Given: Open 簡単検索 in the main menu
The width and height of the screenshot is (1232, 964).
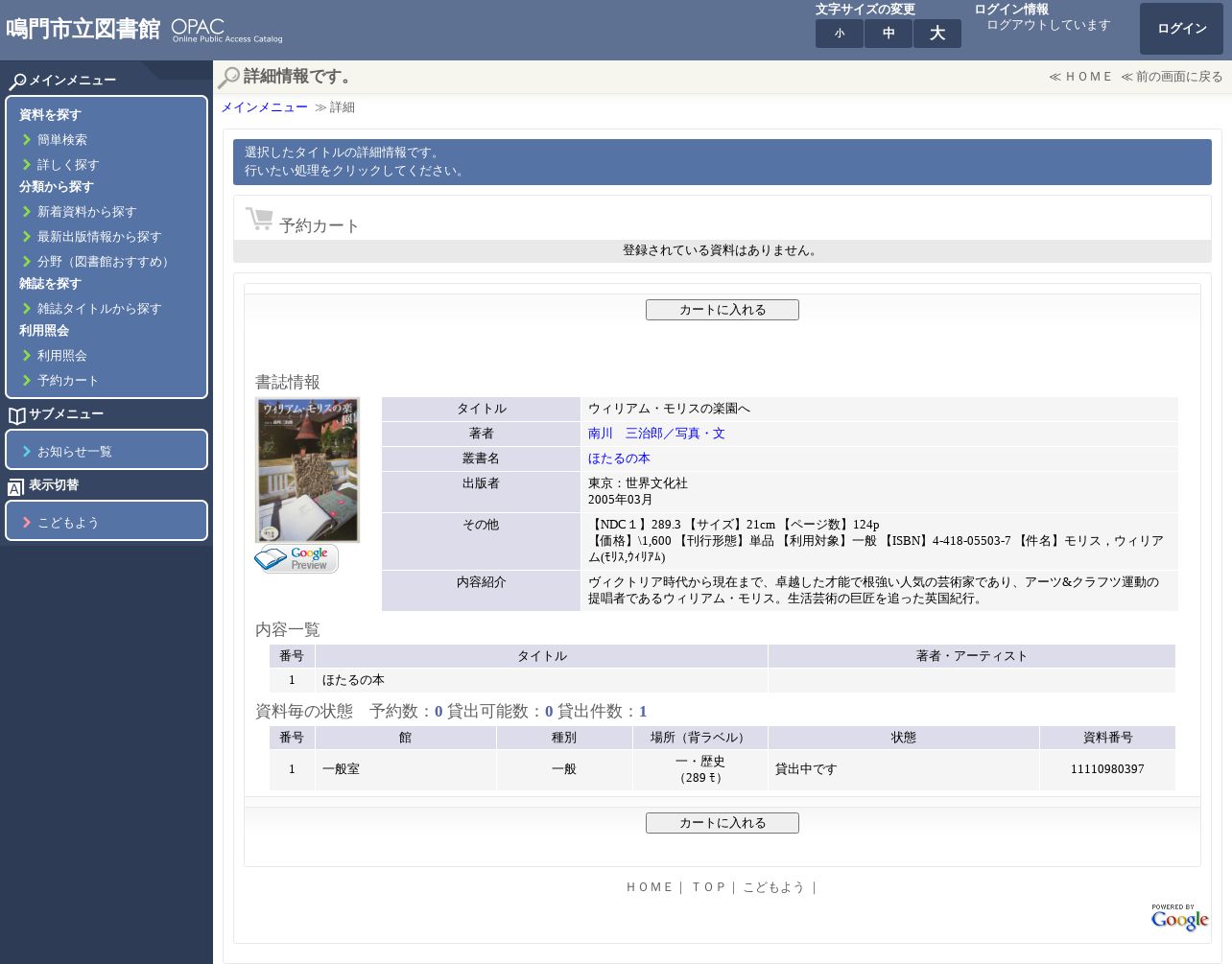Looking at the screenshot, I should (62, 140).
